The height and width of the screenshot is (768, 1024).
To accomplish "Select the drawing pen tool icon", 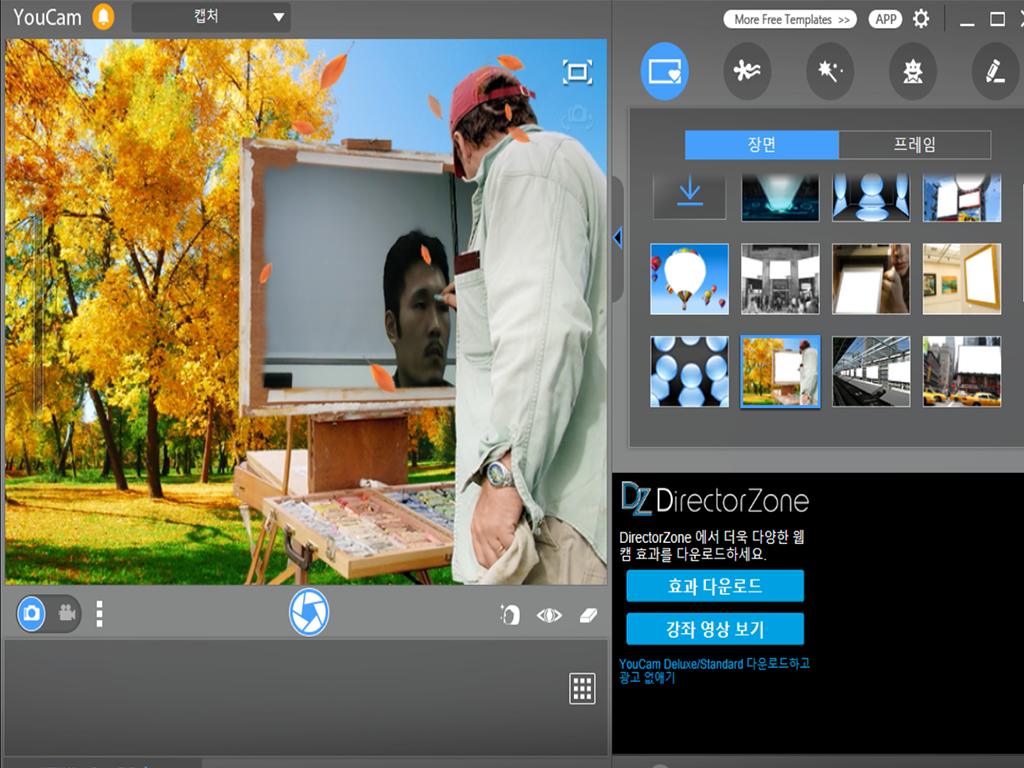I will [995, 71].
